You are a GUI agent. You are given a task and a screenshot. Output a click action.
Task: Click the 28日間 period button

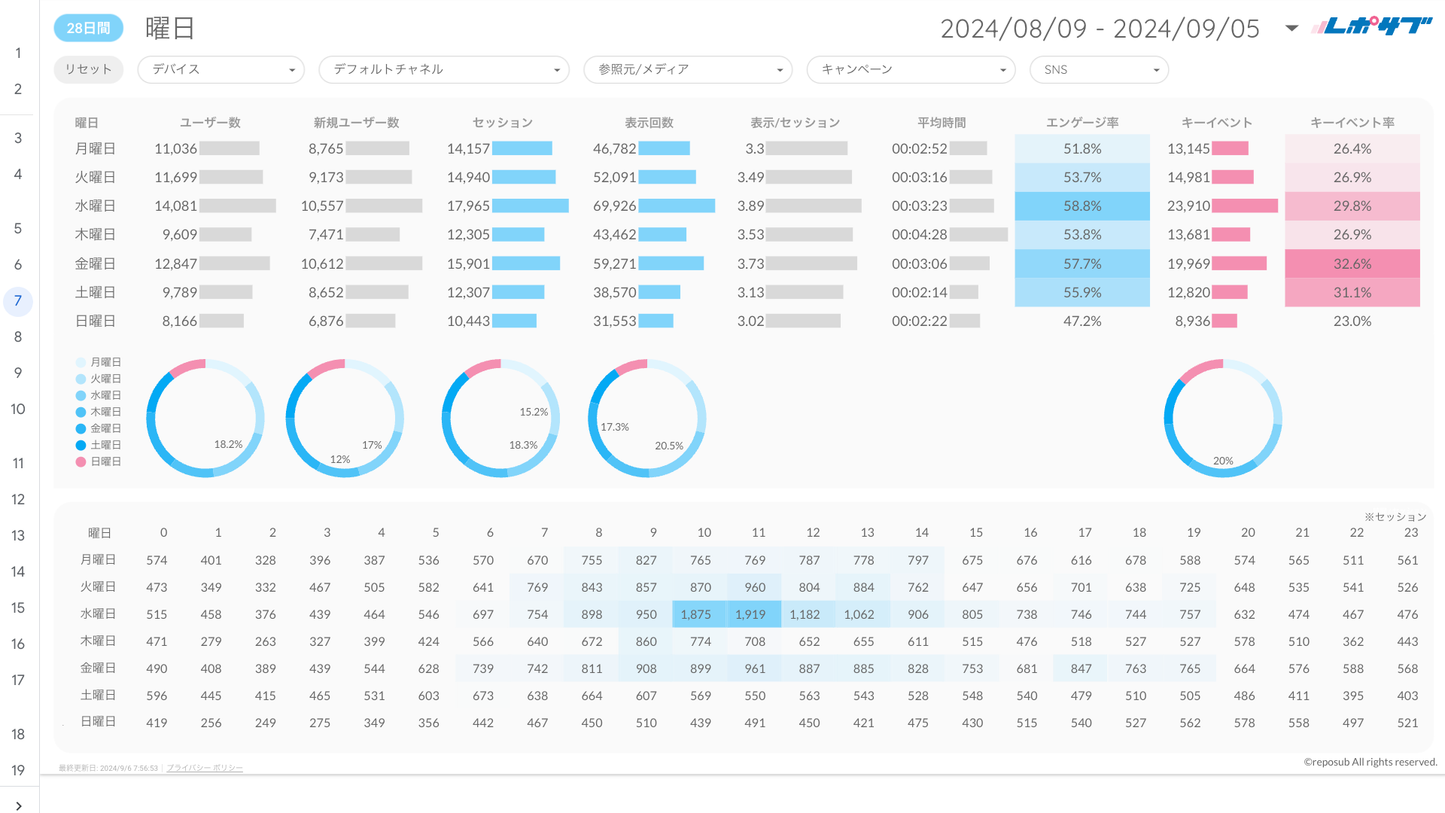[88, 28]
